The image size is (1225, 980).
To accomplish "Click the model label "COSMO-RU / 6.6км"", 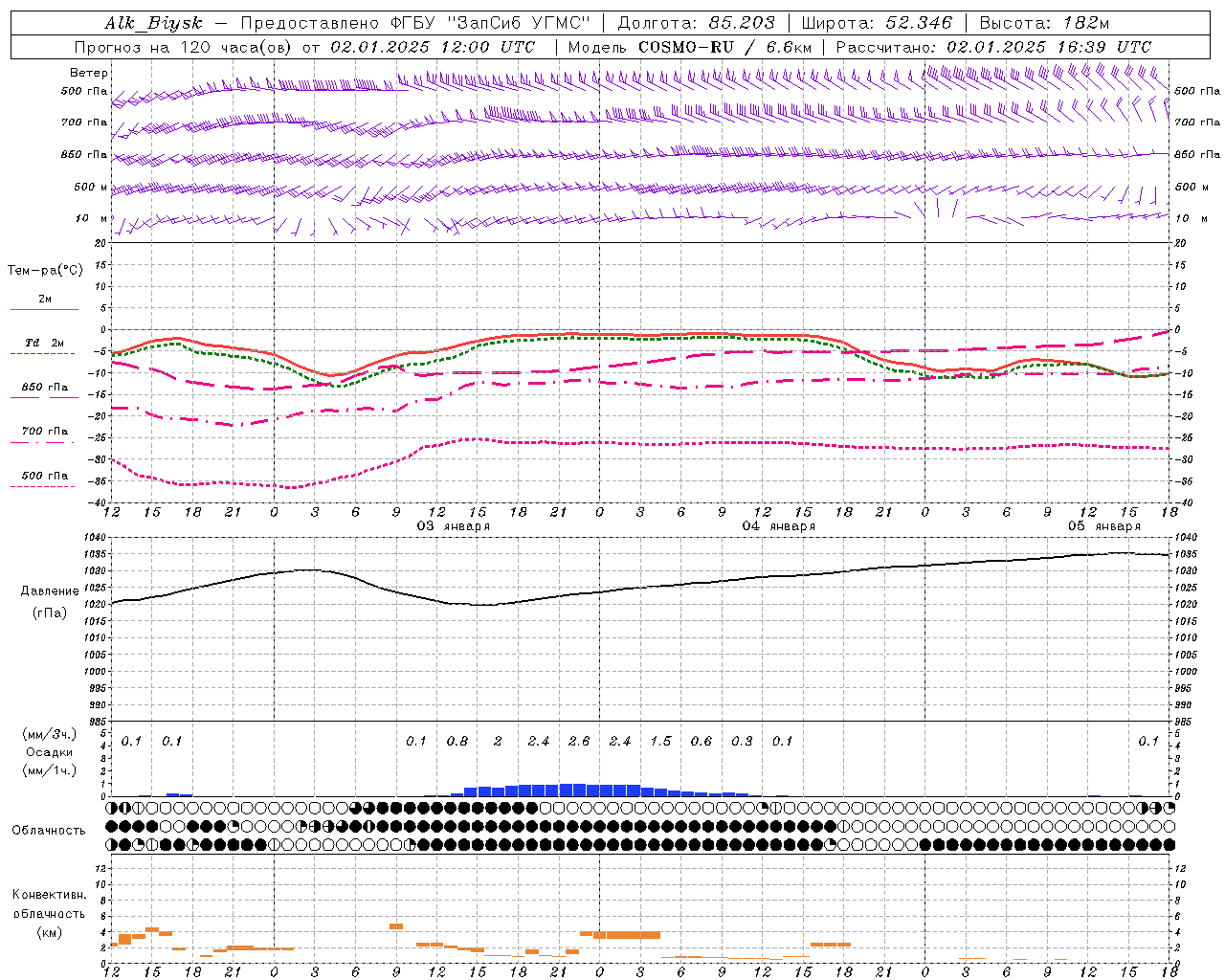I will pos(725,47).
